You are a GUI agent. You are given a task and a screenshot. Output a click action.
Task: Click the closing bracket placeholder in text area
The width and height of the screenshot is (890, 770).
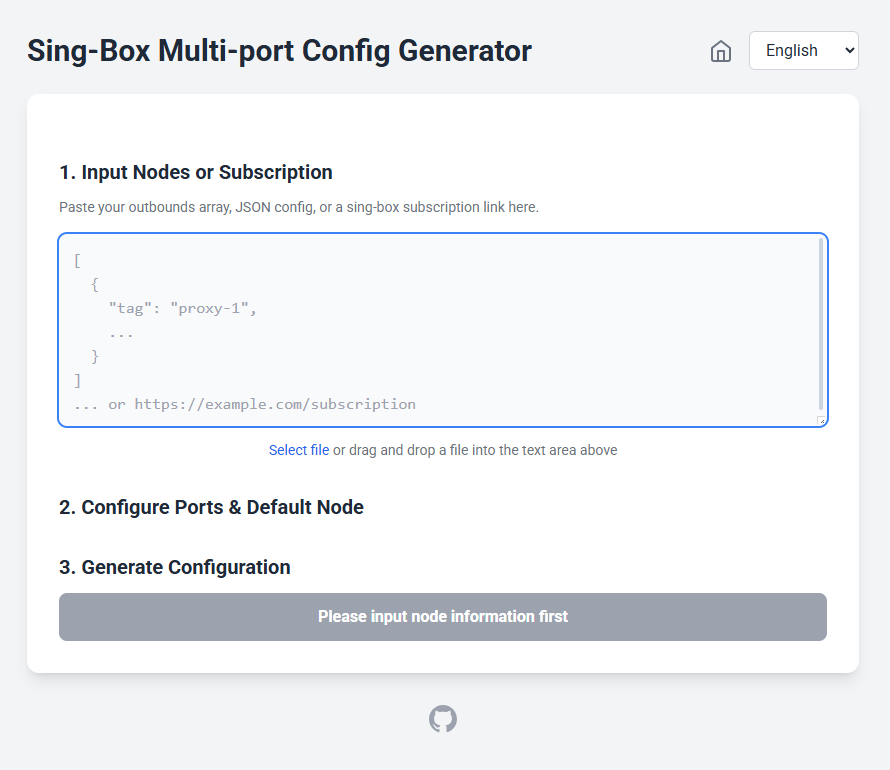tap(77, 380)
